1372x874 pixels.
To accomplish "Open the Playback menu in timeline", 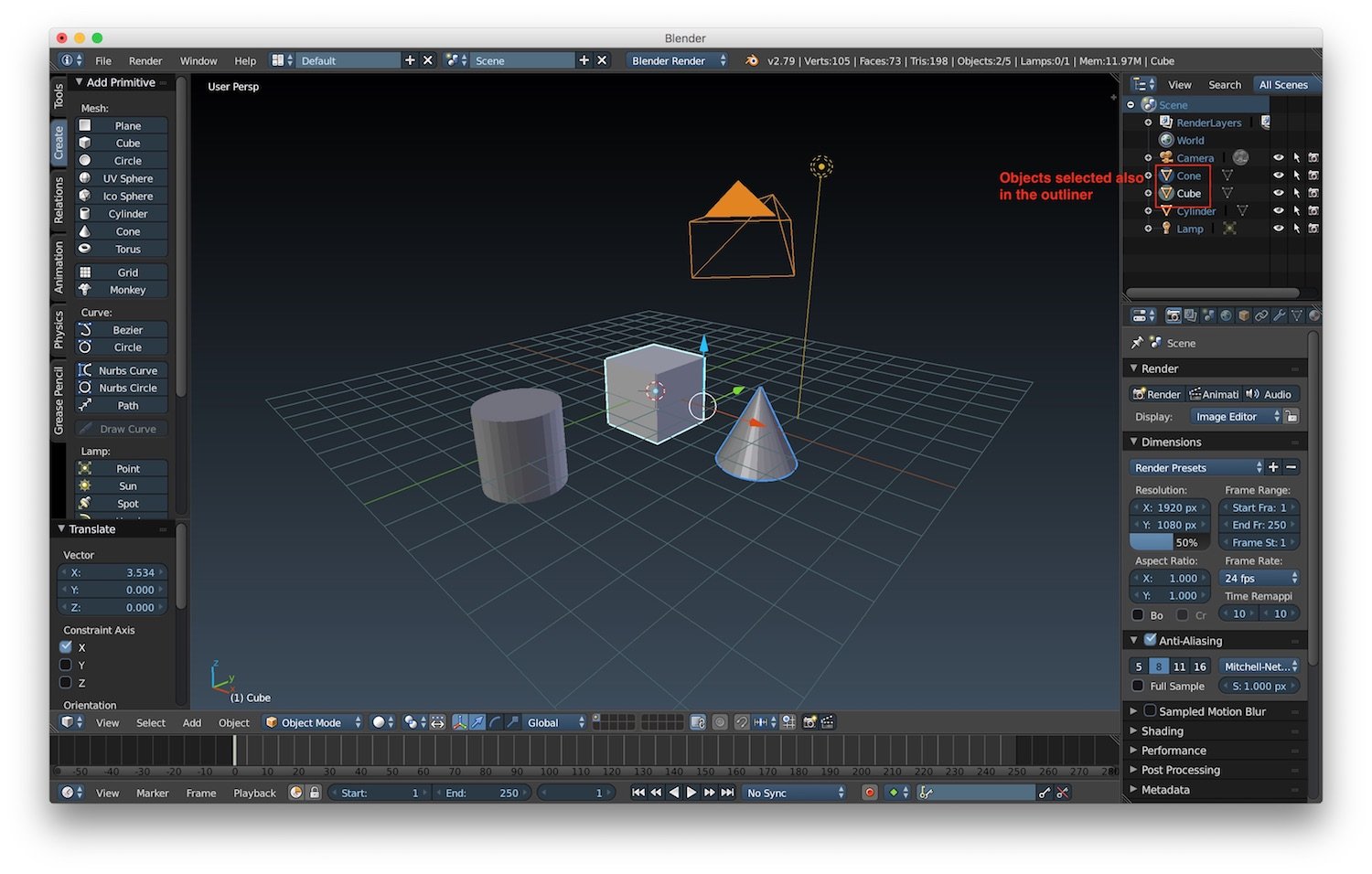I will click(x=254, y=793).
